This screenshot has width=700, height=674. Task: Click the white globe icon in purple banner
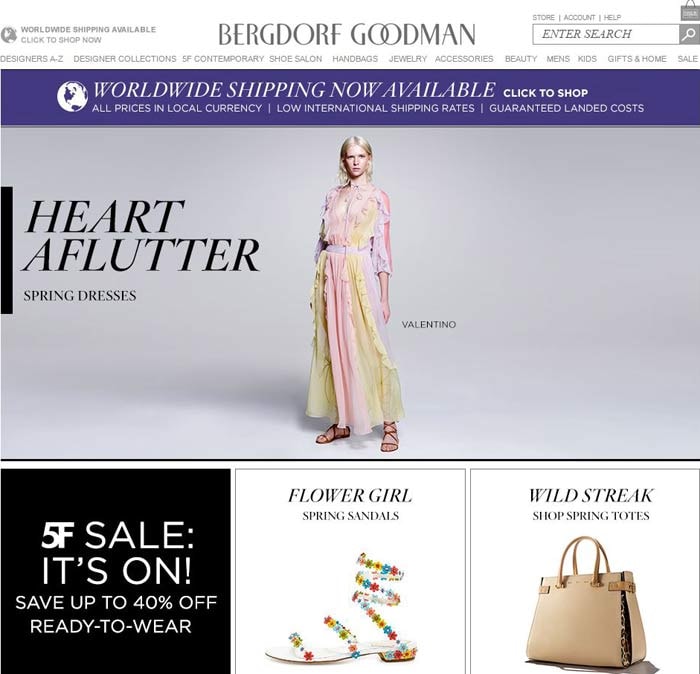click(x=72, y=96)
